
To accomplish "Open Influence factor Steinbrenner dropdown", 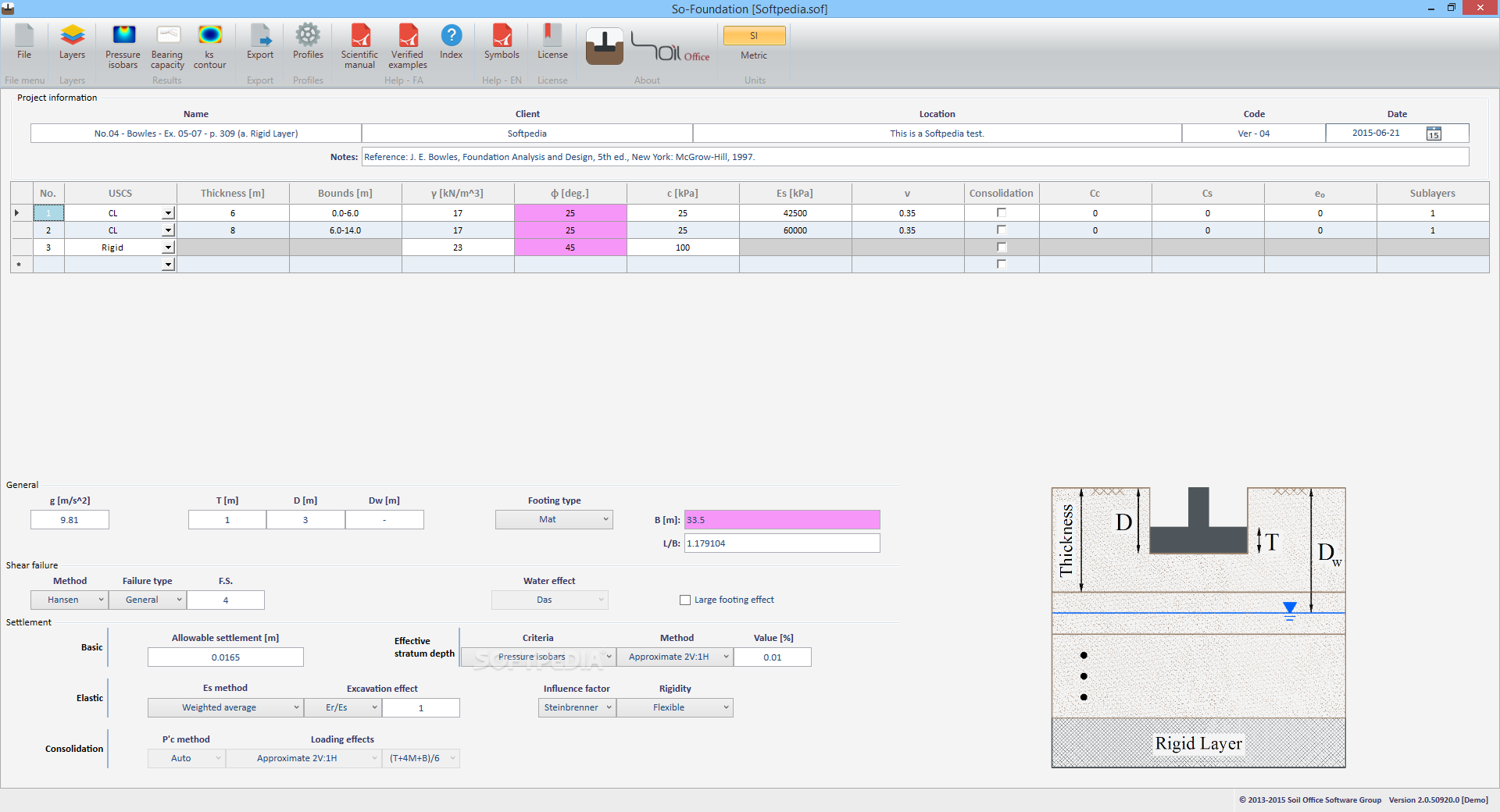I will pos(577,707).
